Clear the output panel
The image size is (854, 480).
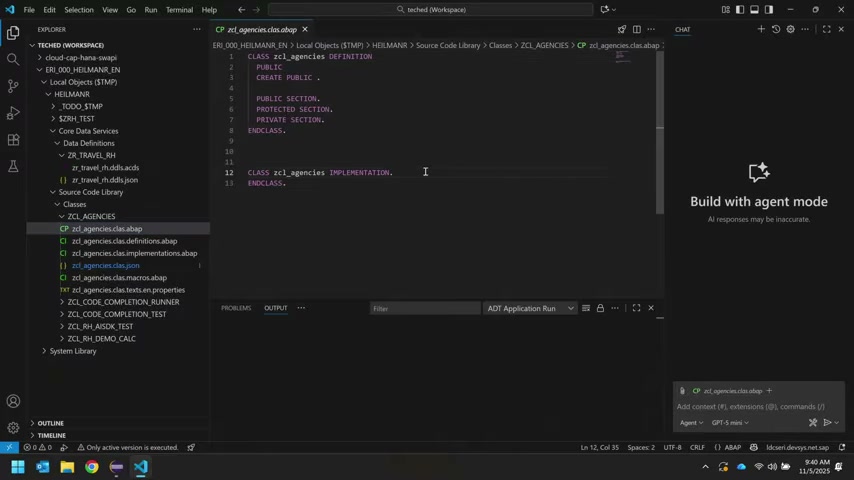[x=585, y=308]
